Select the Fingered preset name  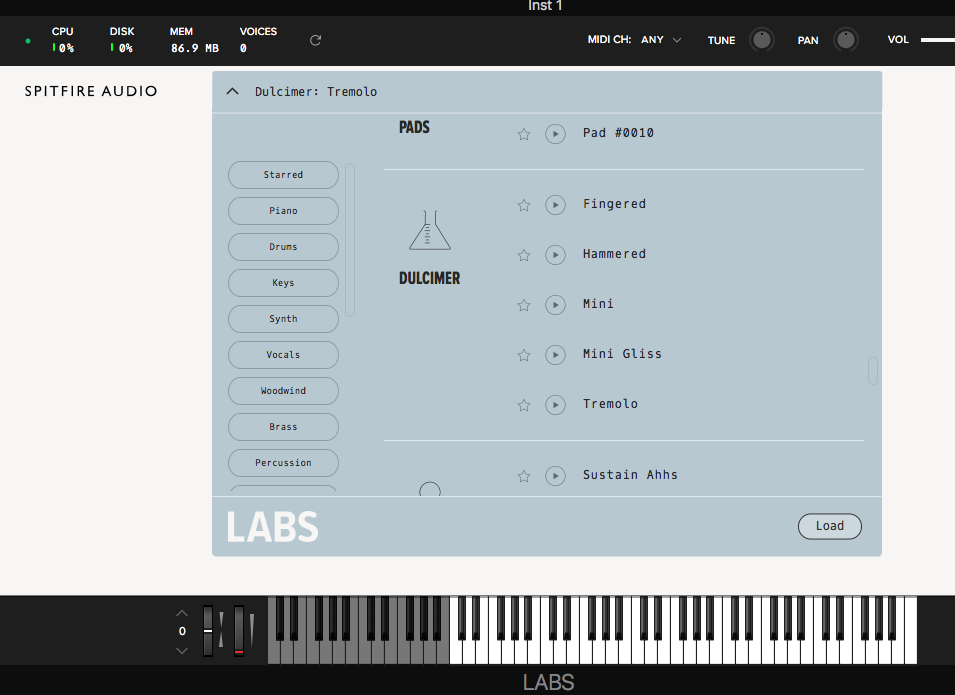614,204
